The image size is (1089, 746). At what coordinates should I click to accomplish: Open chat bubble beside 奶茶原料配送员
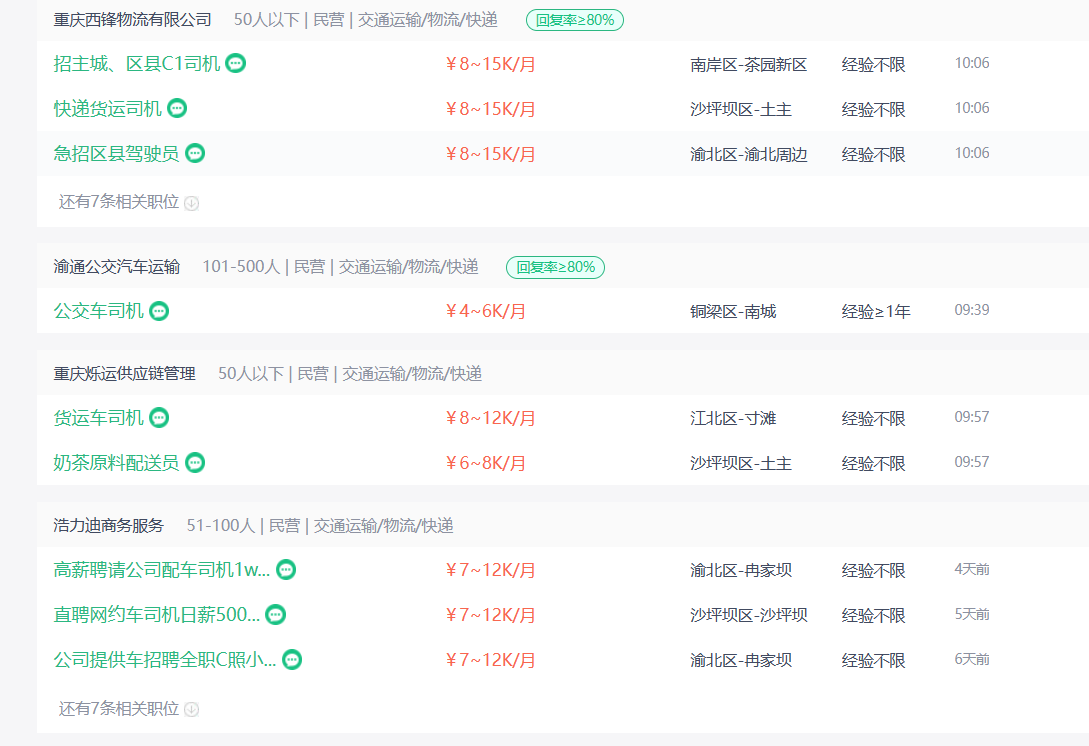click(195, 462)
